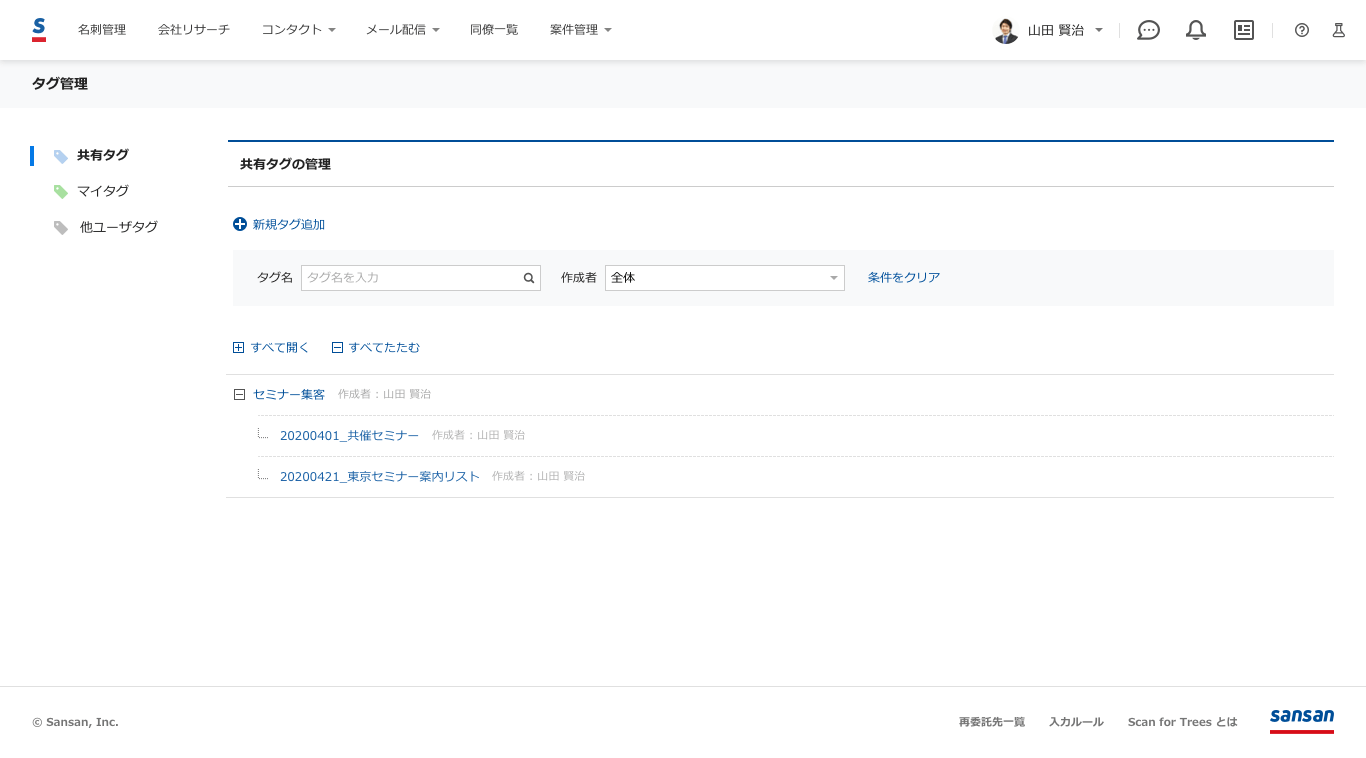The height and width of the screenshot is (758, 1366).
Task: Open Scan for Trees とは footer link
Action: point(1182,722)
